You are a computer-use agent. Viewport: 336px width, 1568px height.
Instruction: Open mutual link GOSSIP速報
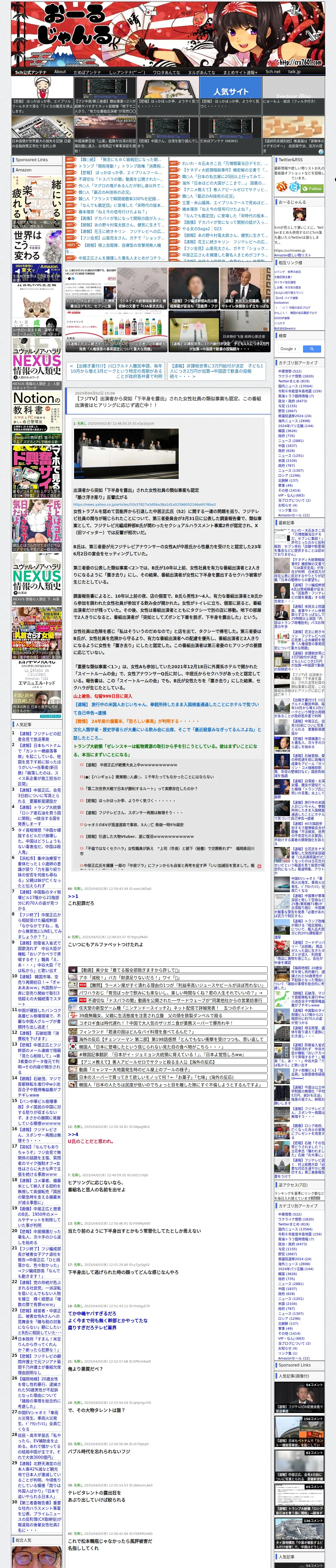click(x=282, y=318)
